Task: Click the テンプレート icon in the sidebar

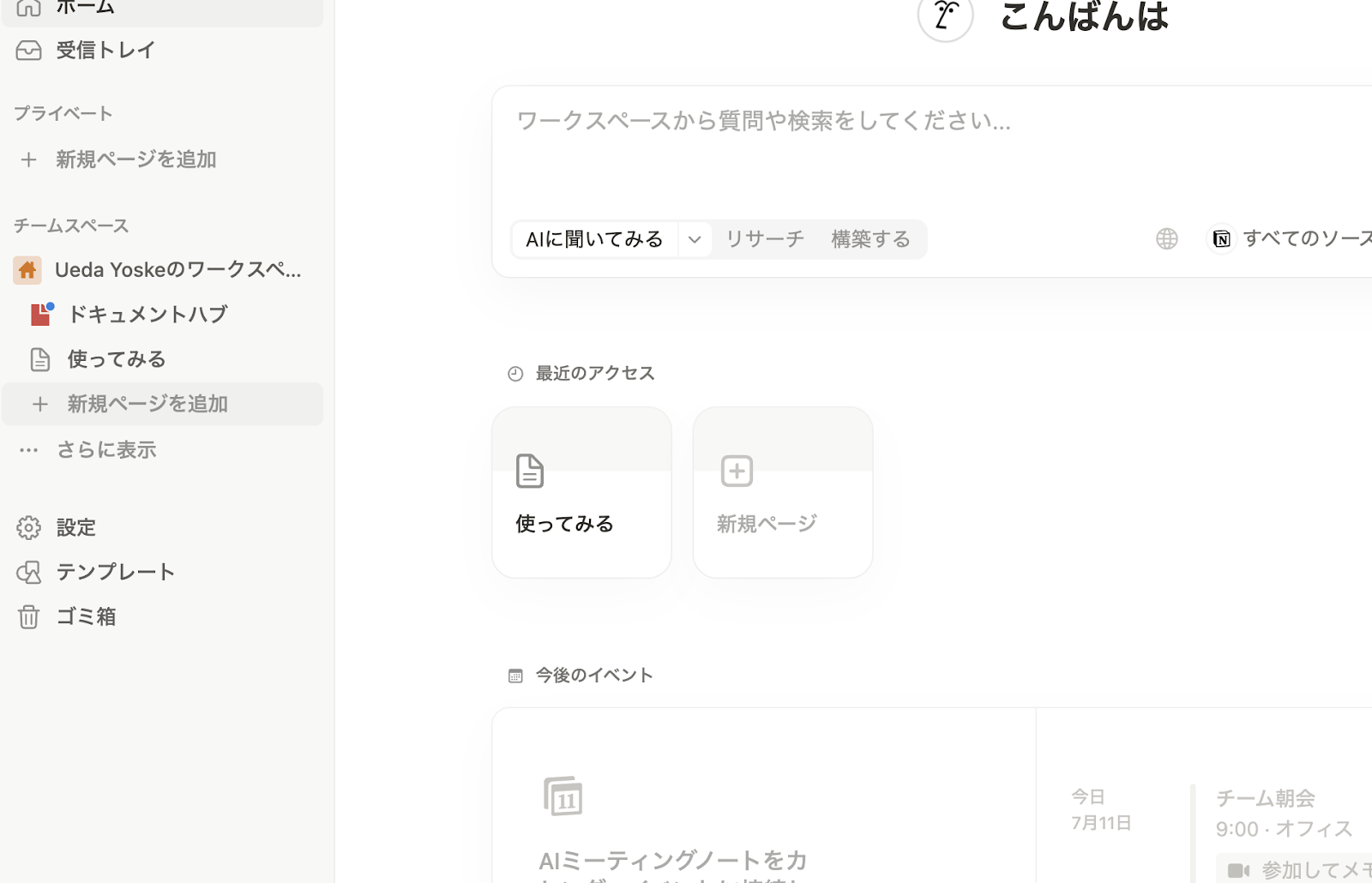Action: coord(28,572)
